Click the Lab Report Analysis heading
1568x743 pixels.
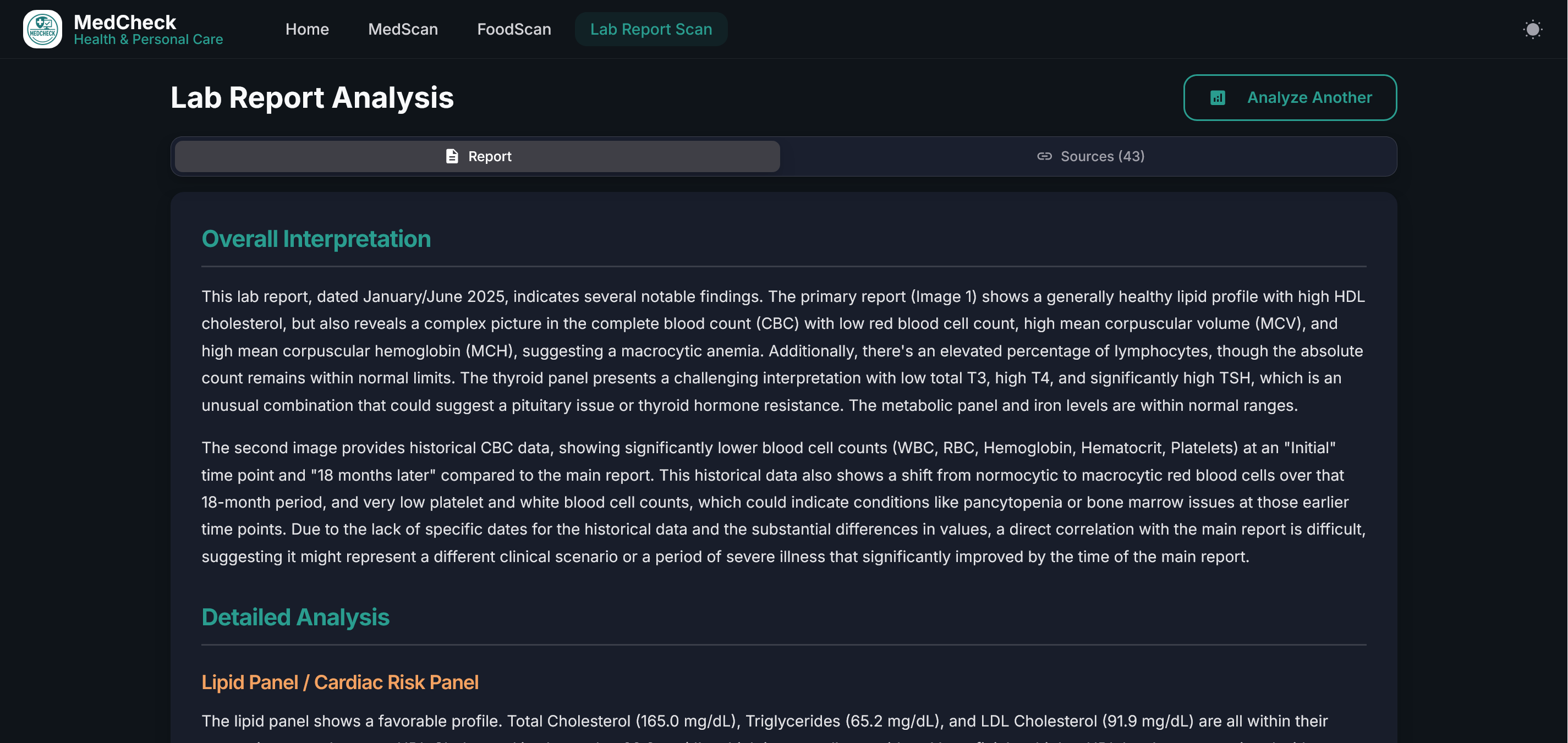[x=312, y=97]
